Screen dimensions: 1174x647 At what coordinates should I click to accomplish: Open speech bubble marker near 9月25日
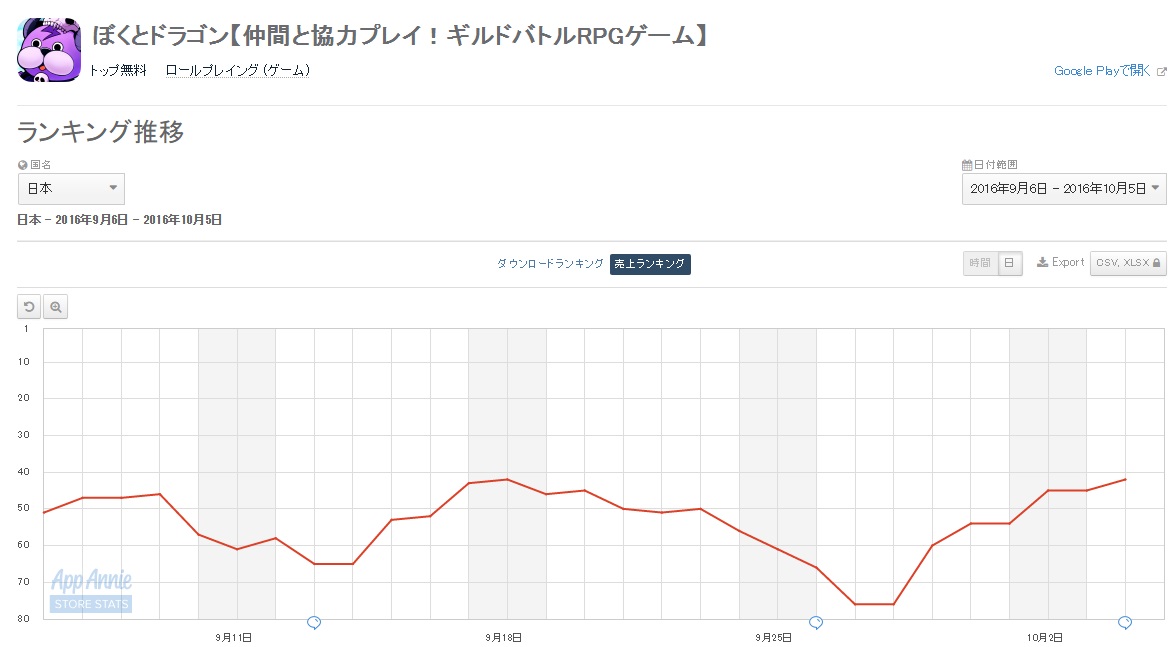(x=816, y=622)
